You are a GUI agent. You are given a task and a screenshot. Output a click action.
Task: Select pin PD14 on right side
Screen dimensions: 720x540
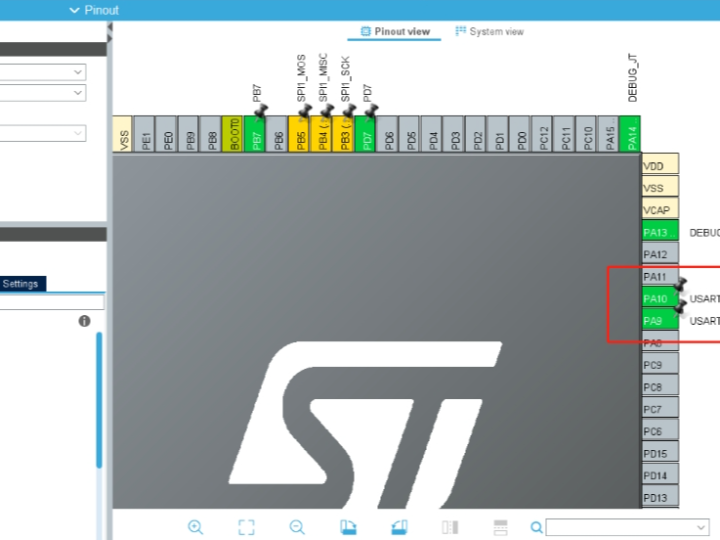pyautogui.click(x=660, y=475)
